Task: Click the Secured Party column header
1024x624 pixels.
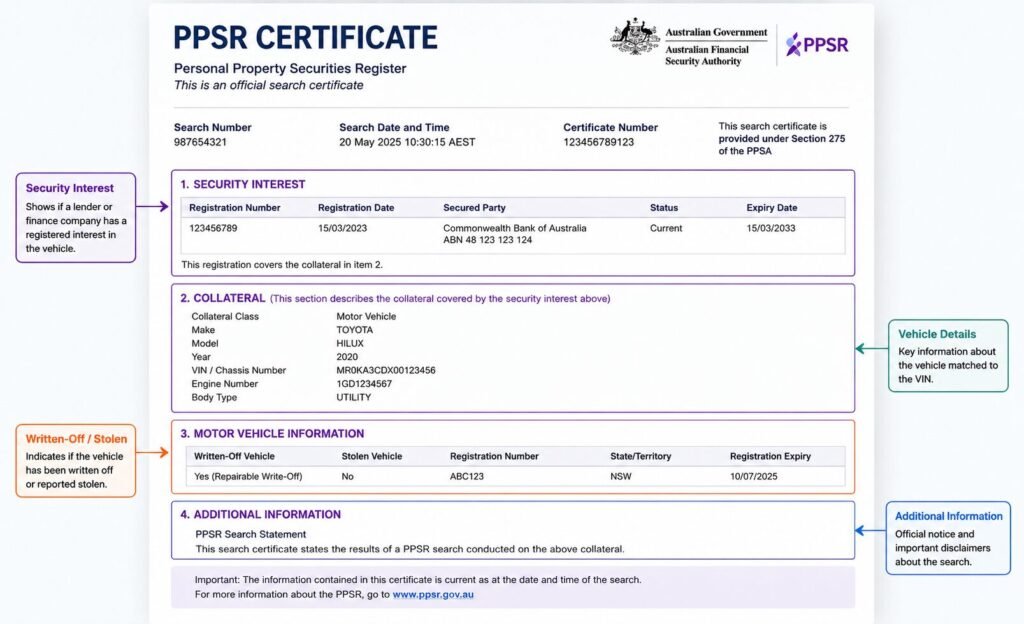Action: click(x=474, y=208)
